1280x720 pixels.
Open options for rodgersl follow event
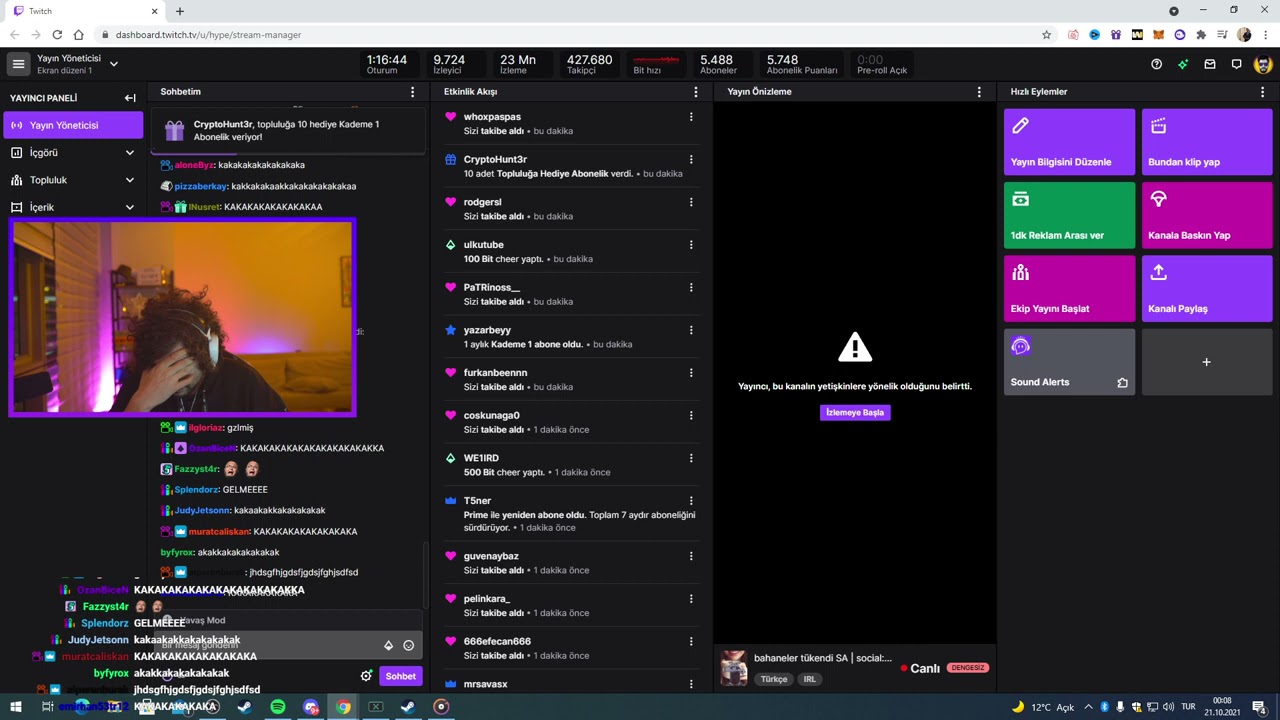coord(691,202)
